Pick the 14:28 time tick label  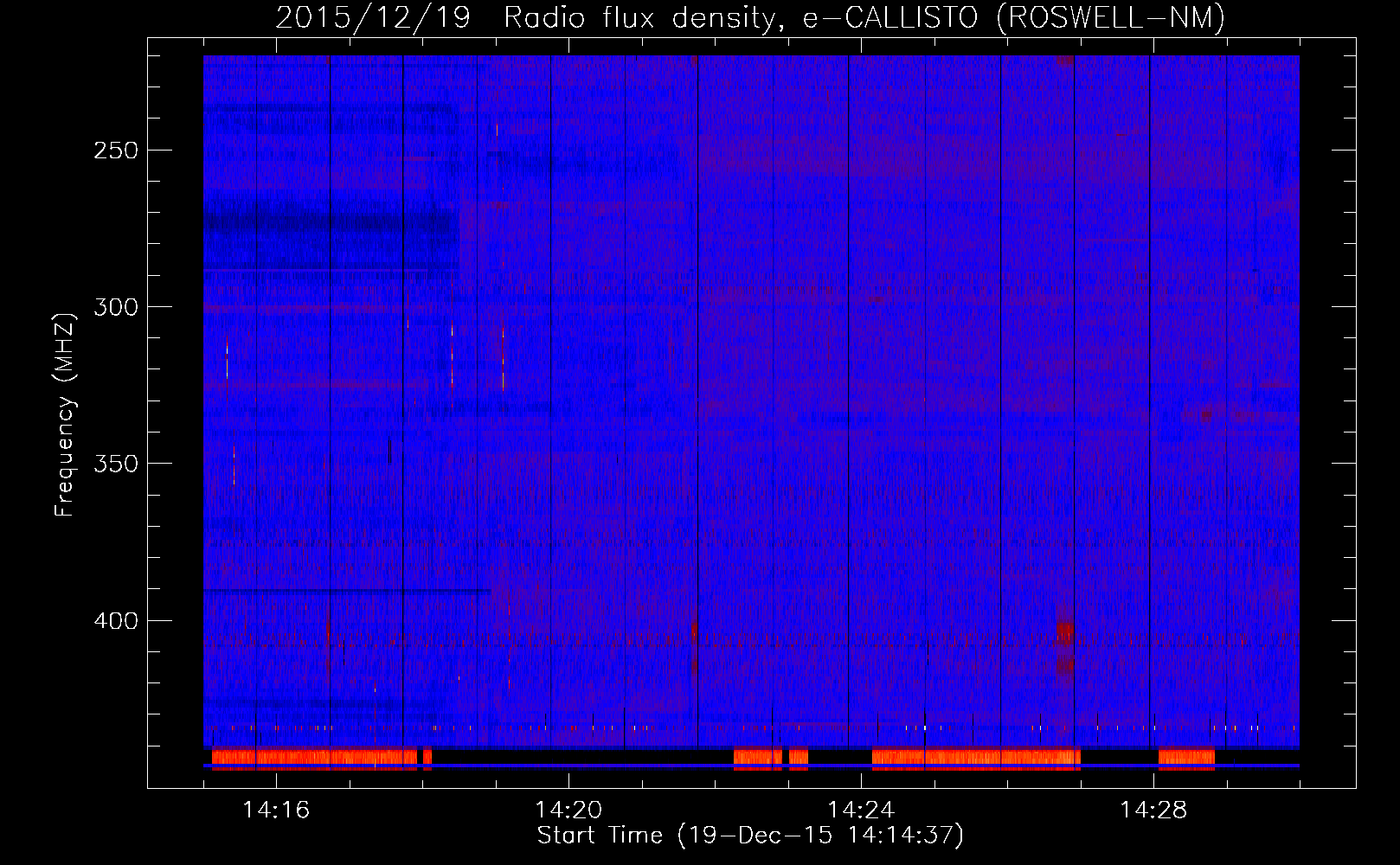coord(1153,810)
